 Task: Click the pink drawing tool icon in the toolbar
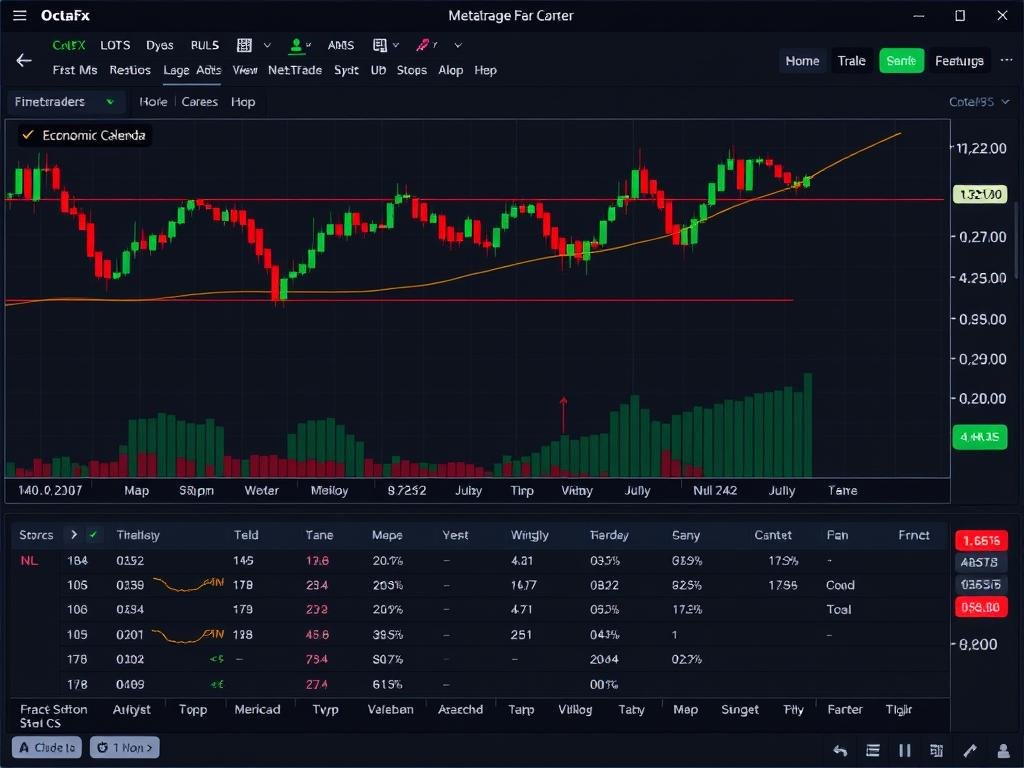[x=424, y=45]
